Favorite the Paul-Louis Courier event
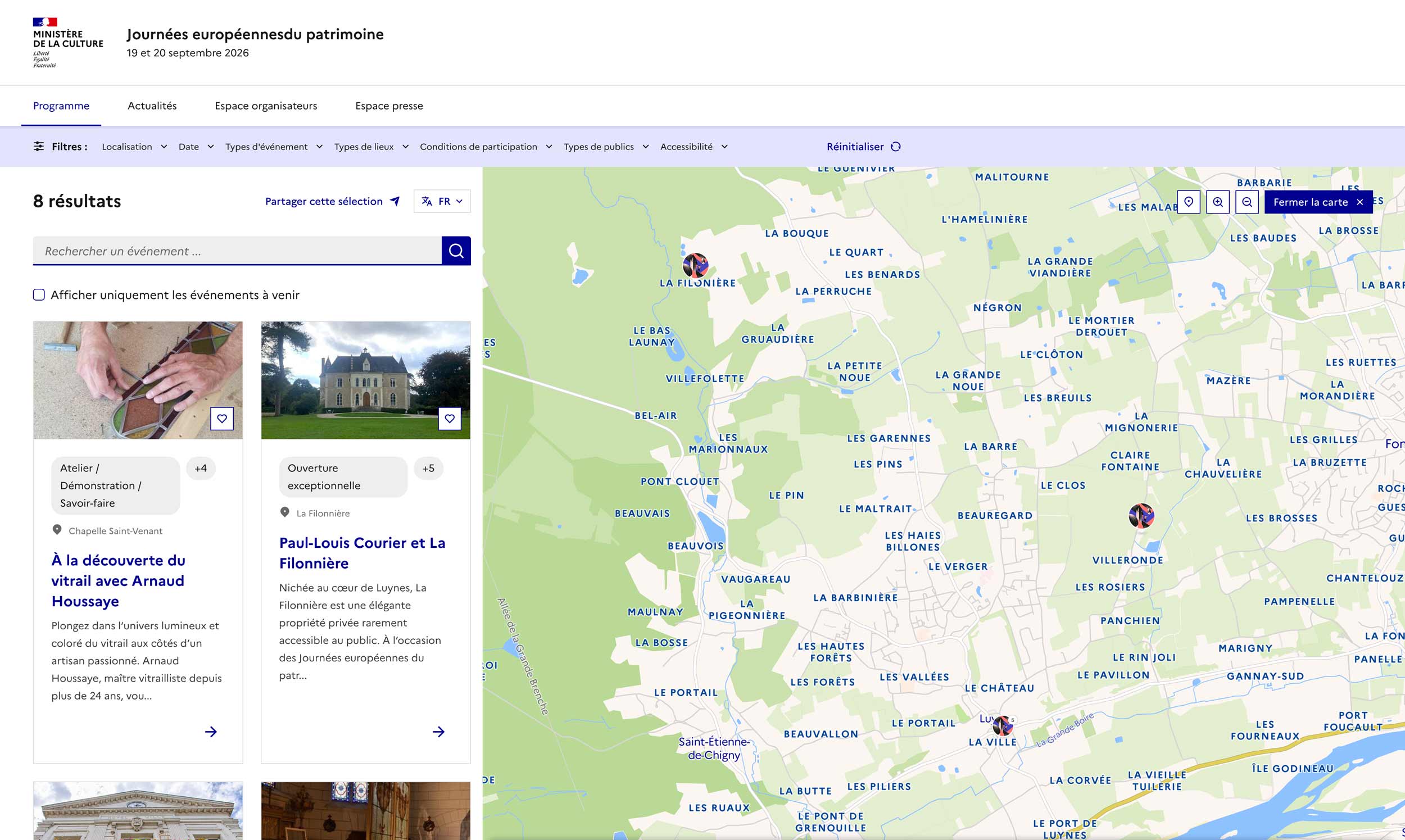Viewport: 1405px width, 840px height. point(450,419)
